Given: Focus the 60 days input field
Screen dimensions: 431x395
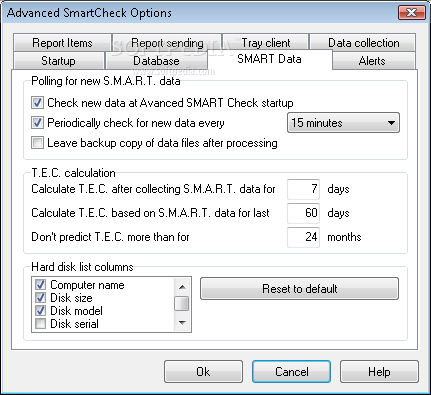Looking at the screenshot, I should click(303, 213).
